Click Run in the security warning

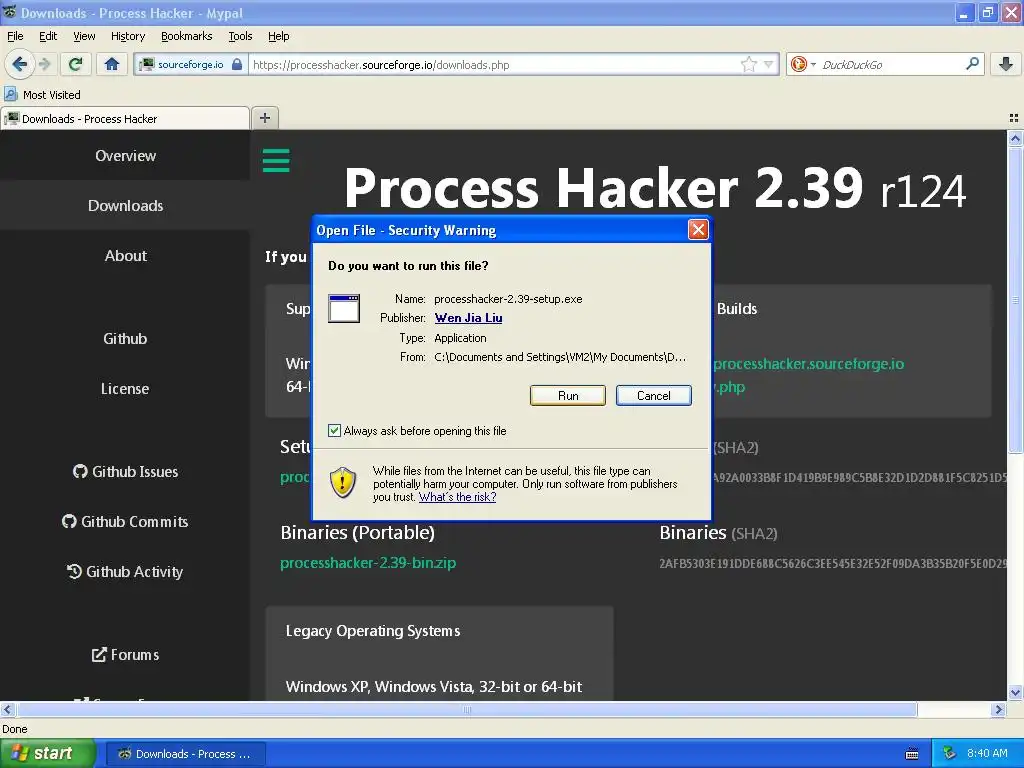pyautogui.click(x=568, y=396)
